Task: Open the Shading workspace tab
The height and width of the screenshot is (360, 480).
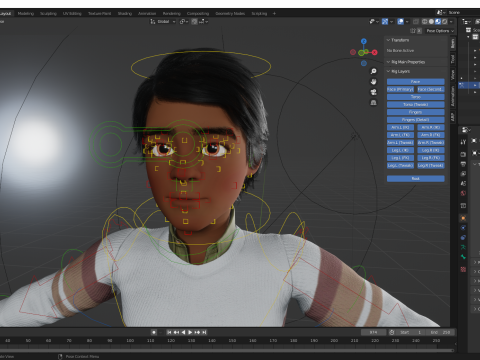Action: [125, 14]
